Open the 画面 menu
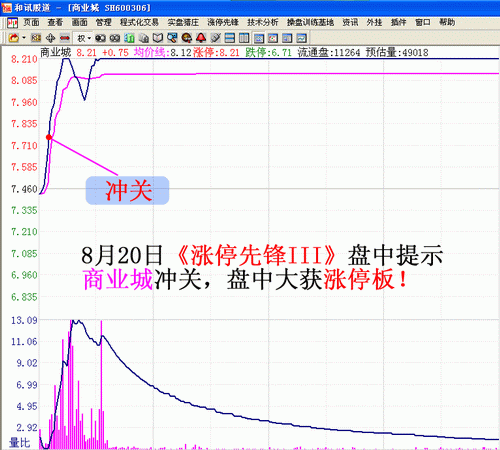The width and height of the screenshot is (500, 450). click(79, 22)
